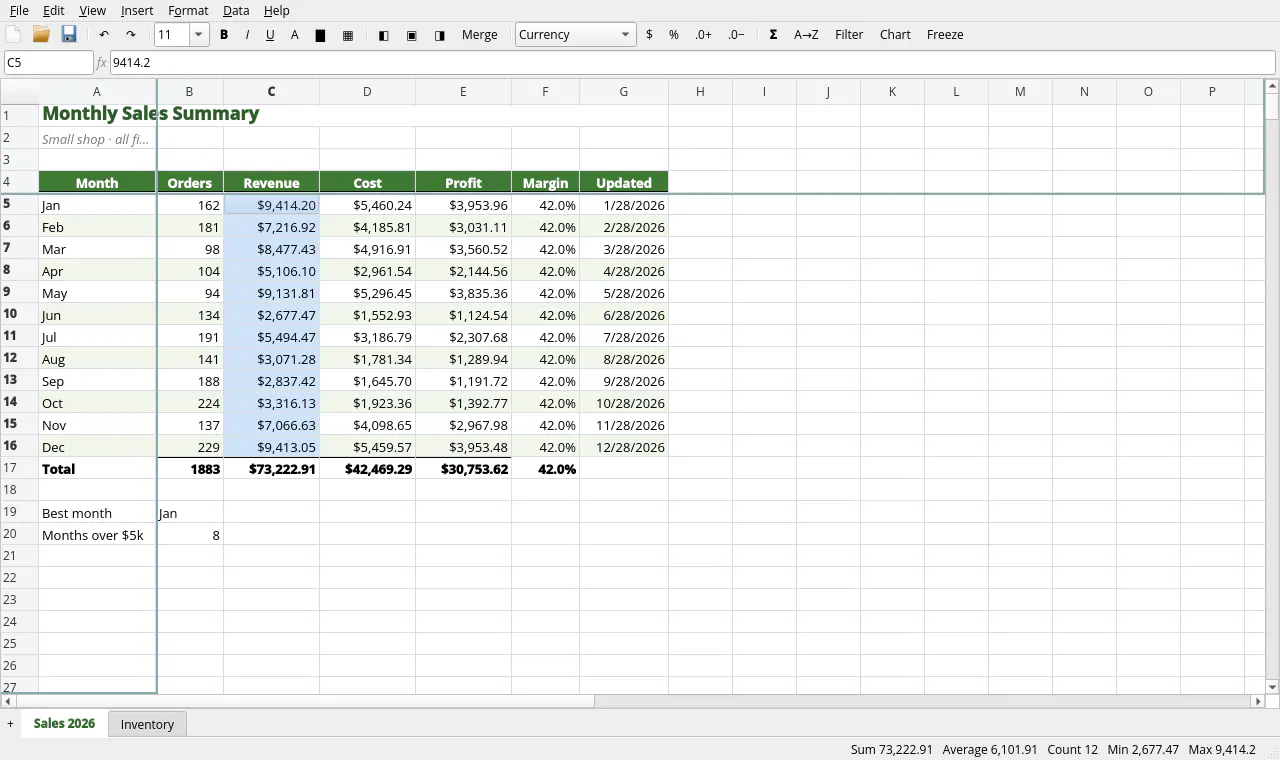
Task: Click the Filter button
Action: pos(849,35)
